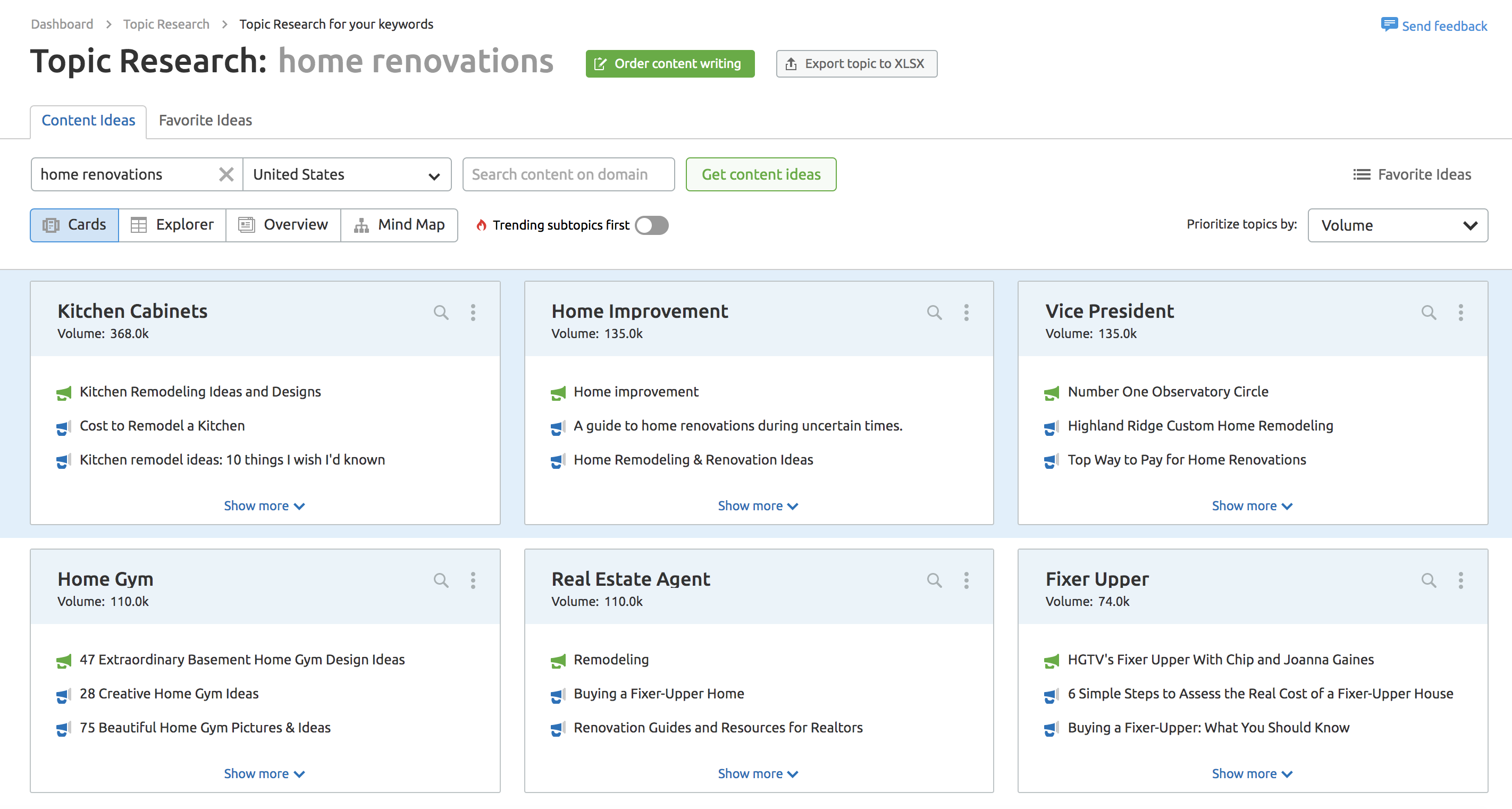Click megaphone icon beside Kitchen Remodeling Ideas and Designs
The width and height of the screenshot is (1512, 809).
tap(64, 394)
